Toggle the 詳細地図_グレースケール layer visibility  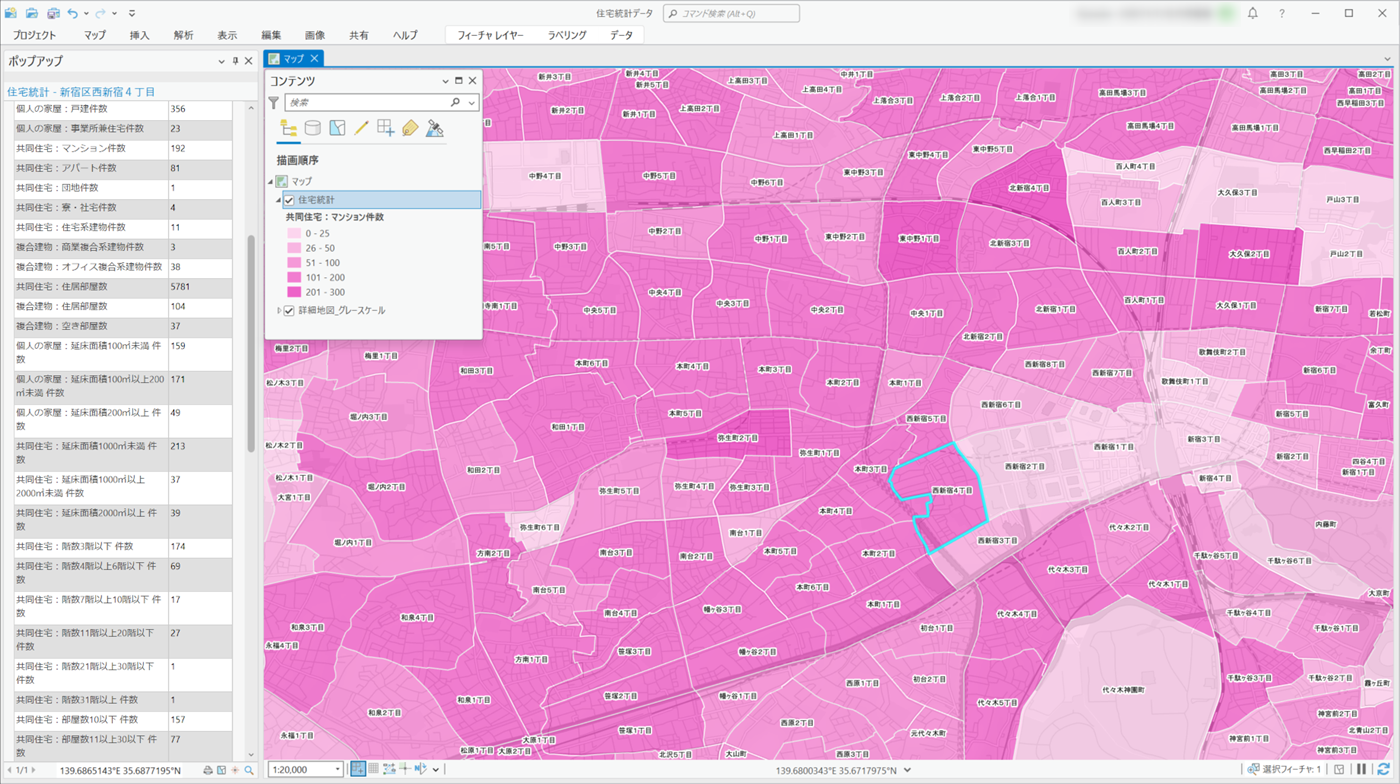(x=289, y=311)
